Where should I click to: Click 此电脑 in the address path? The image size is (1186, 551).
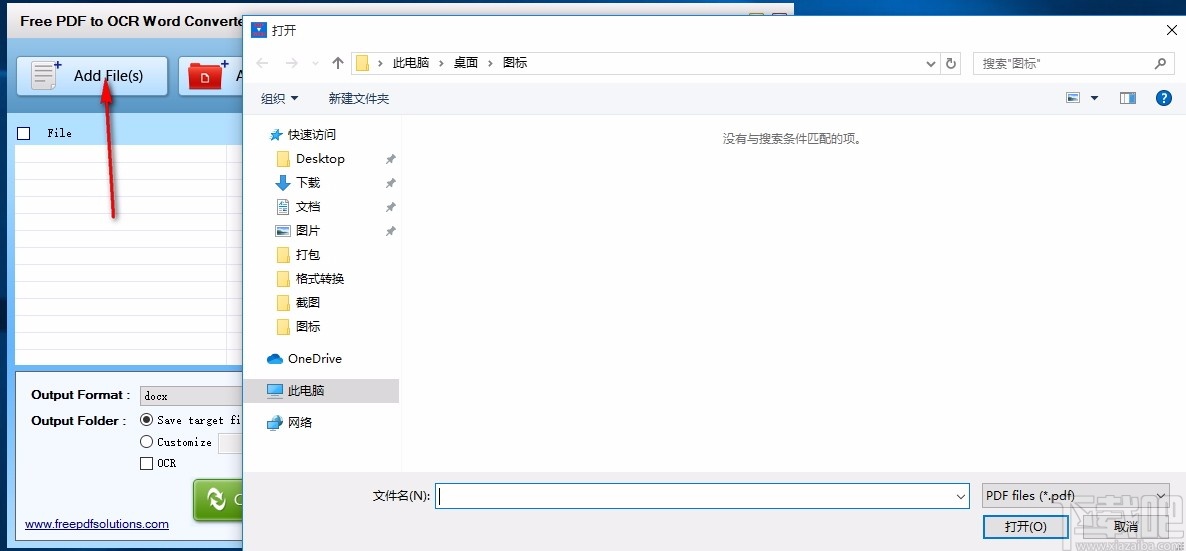tap(411, 63)
